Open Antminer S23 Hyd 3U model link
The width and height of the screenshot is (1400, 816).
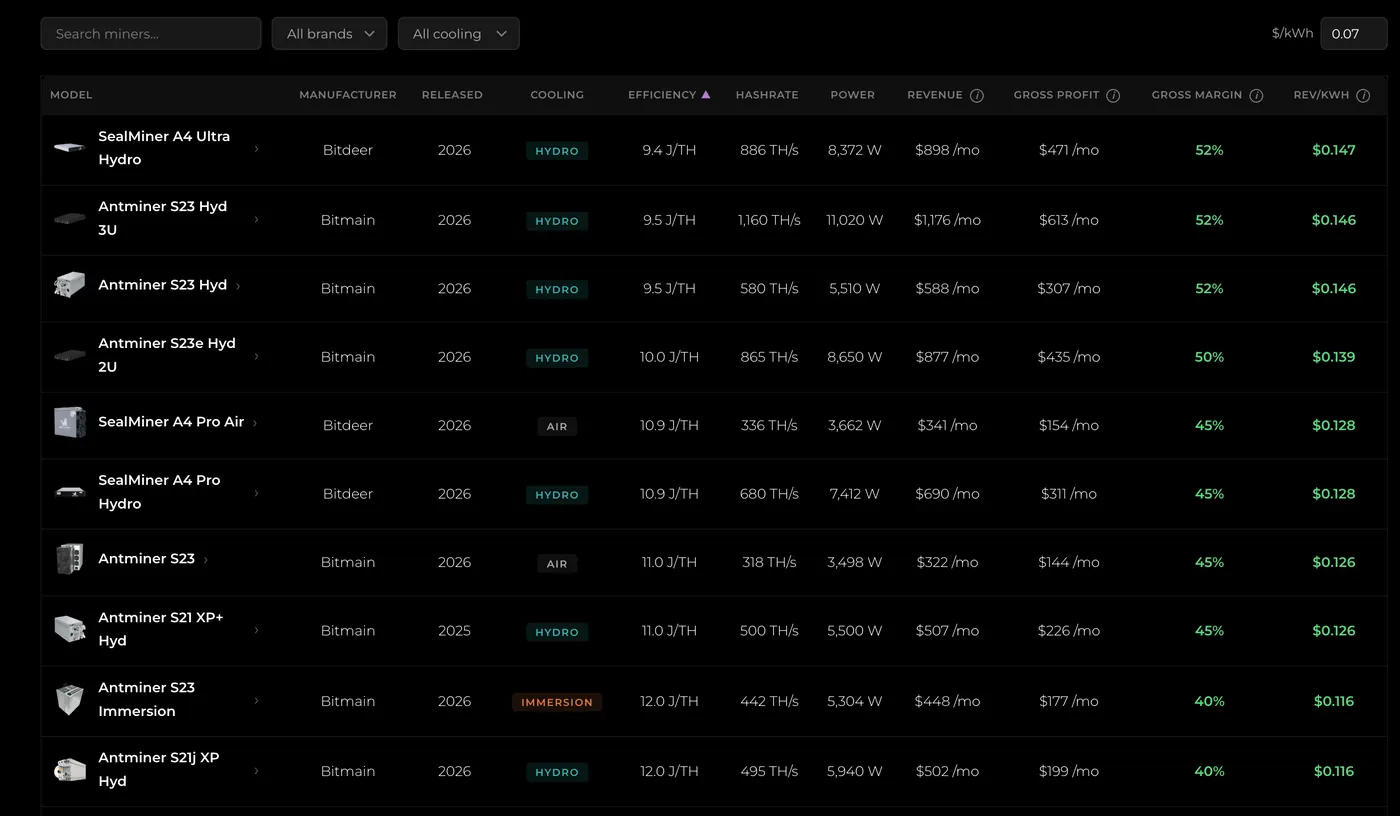pos(162,218)
